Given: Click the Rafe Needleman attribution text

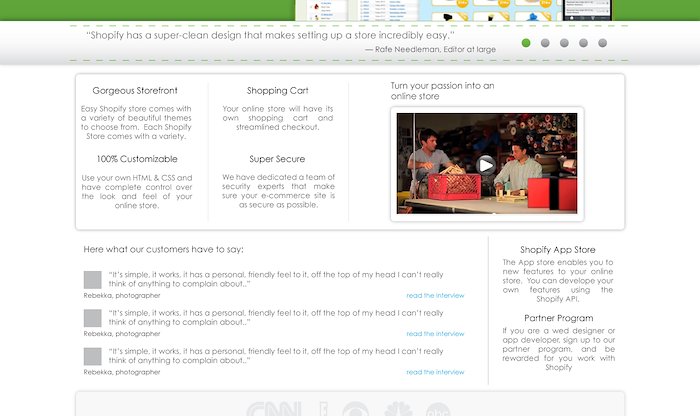Looking at the screenshot, I should click(431, 50).
